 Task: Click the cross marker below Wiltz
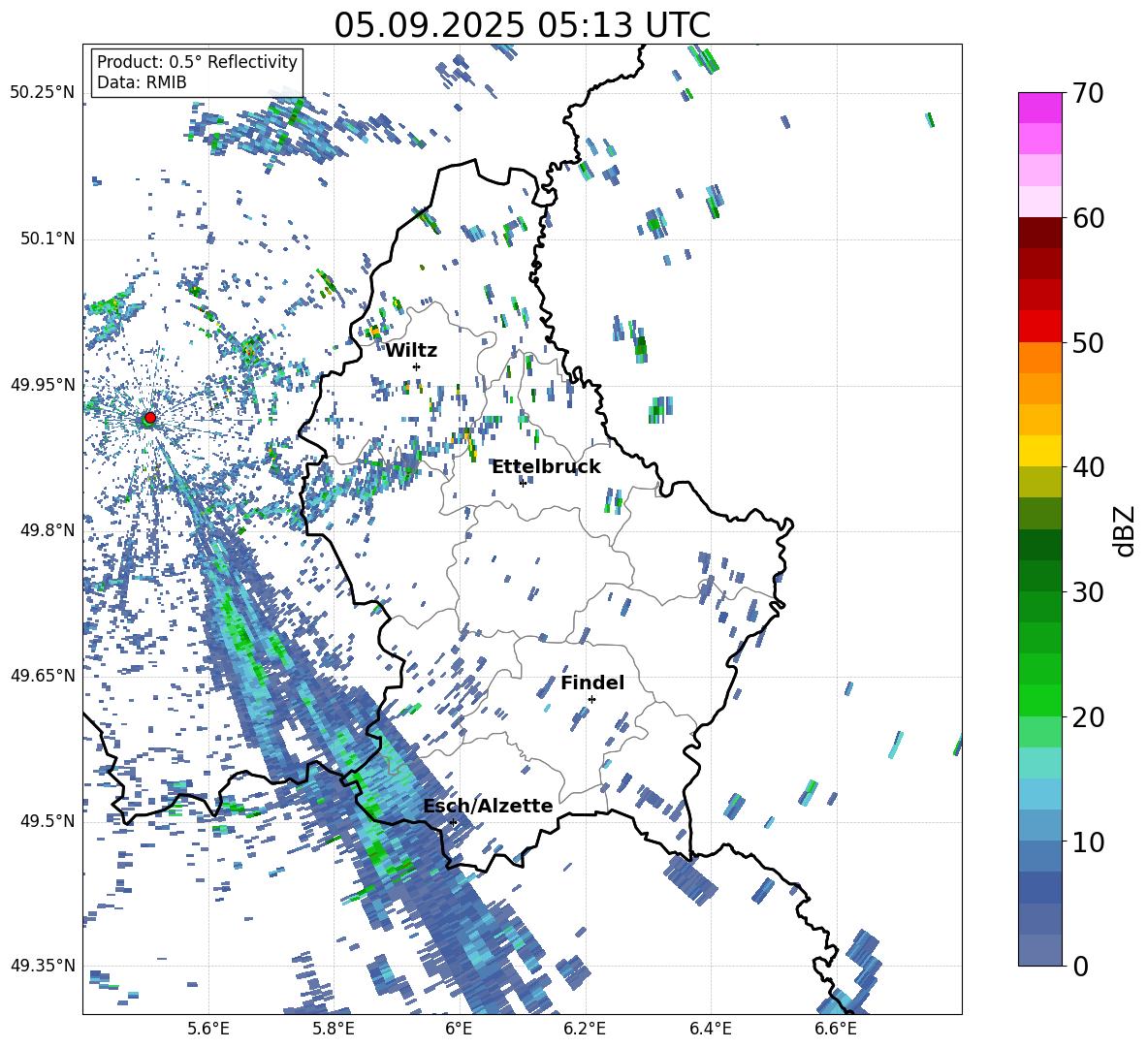pyautogui.click(x=417, y=366)
